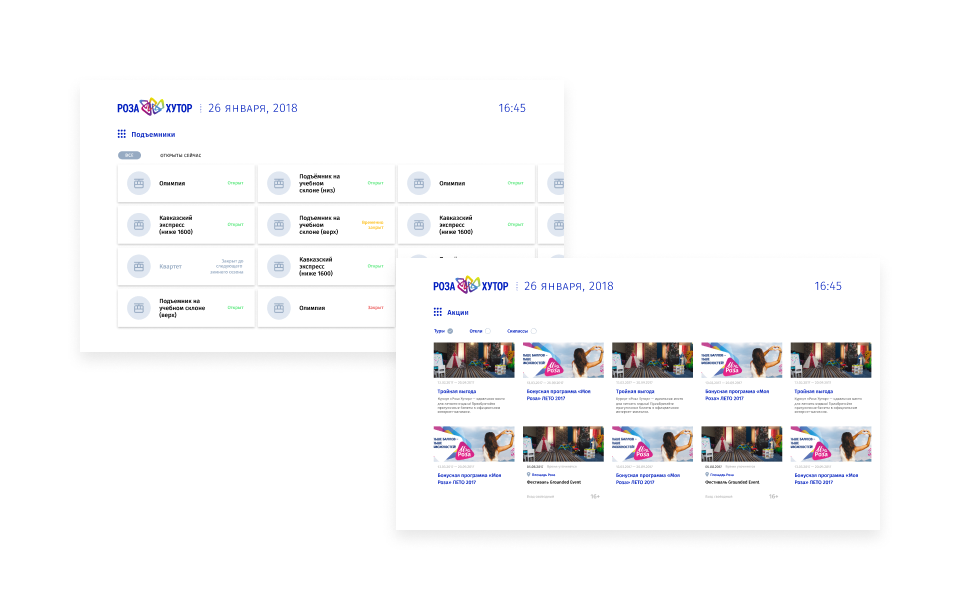Click the 16:45 clock in the Акции window
The image size is (960, 610).
[x=828, y=286]
